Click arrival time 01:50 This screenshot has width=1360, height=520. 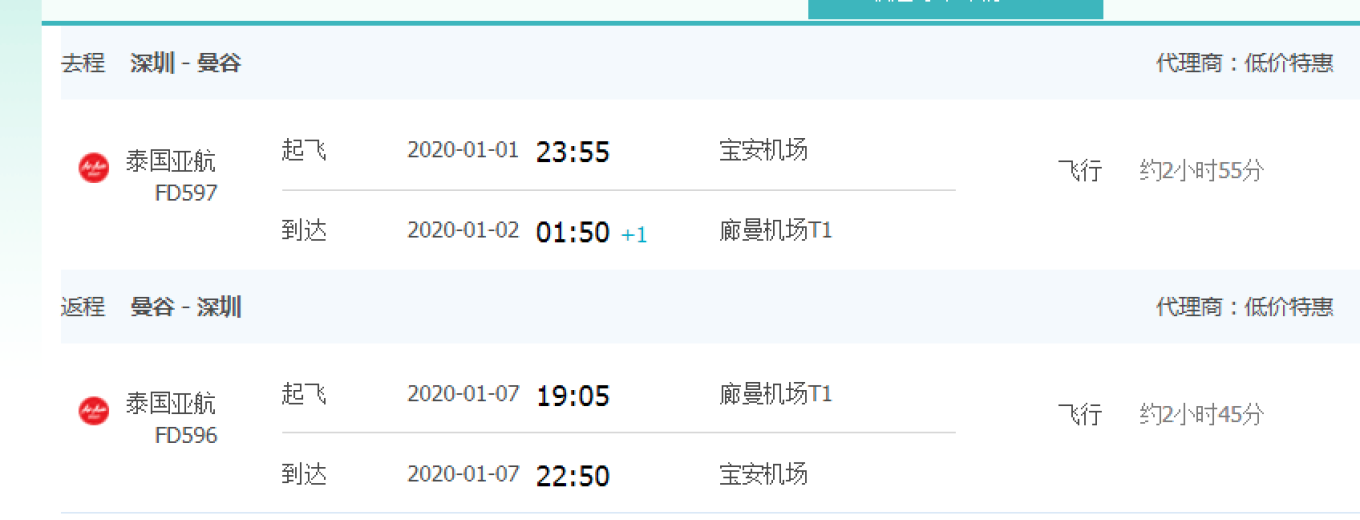[x=573, y=233]
